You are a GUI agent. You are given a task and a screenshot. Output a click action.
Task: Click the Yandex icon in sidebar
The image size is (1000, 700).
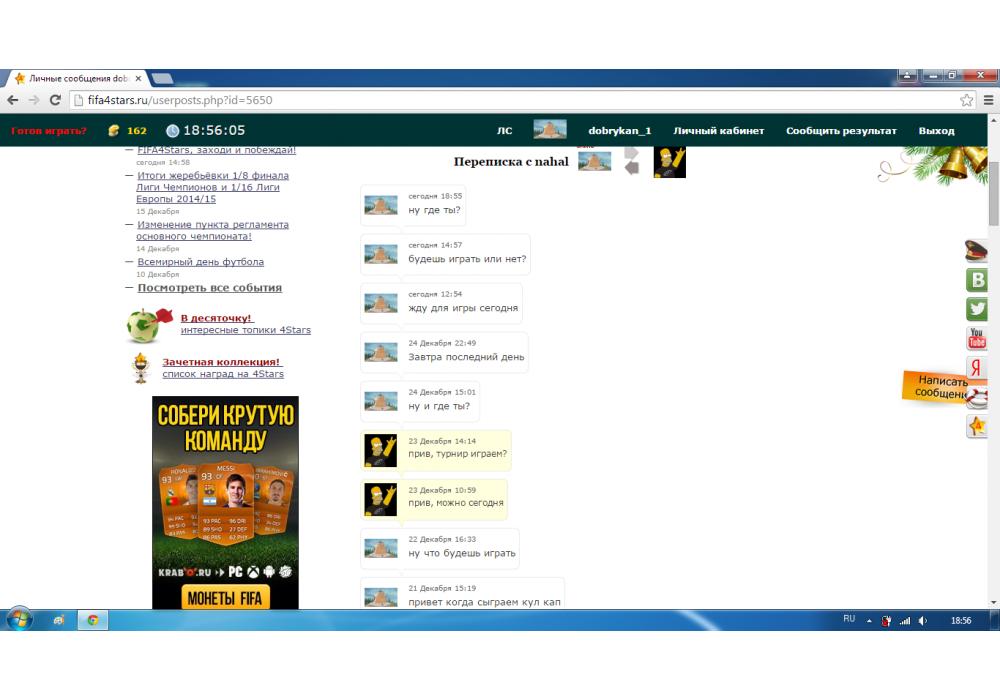(975, 368)
